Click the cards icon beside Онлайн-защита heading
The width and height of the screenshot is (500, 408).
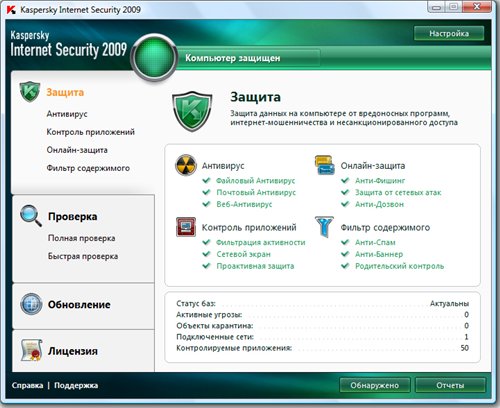pos(324,165)
